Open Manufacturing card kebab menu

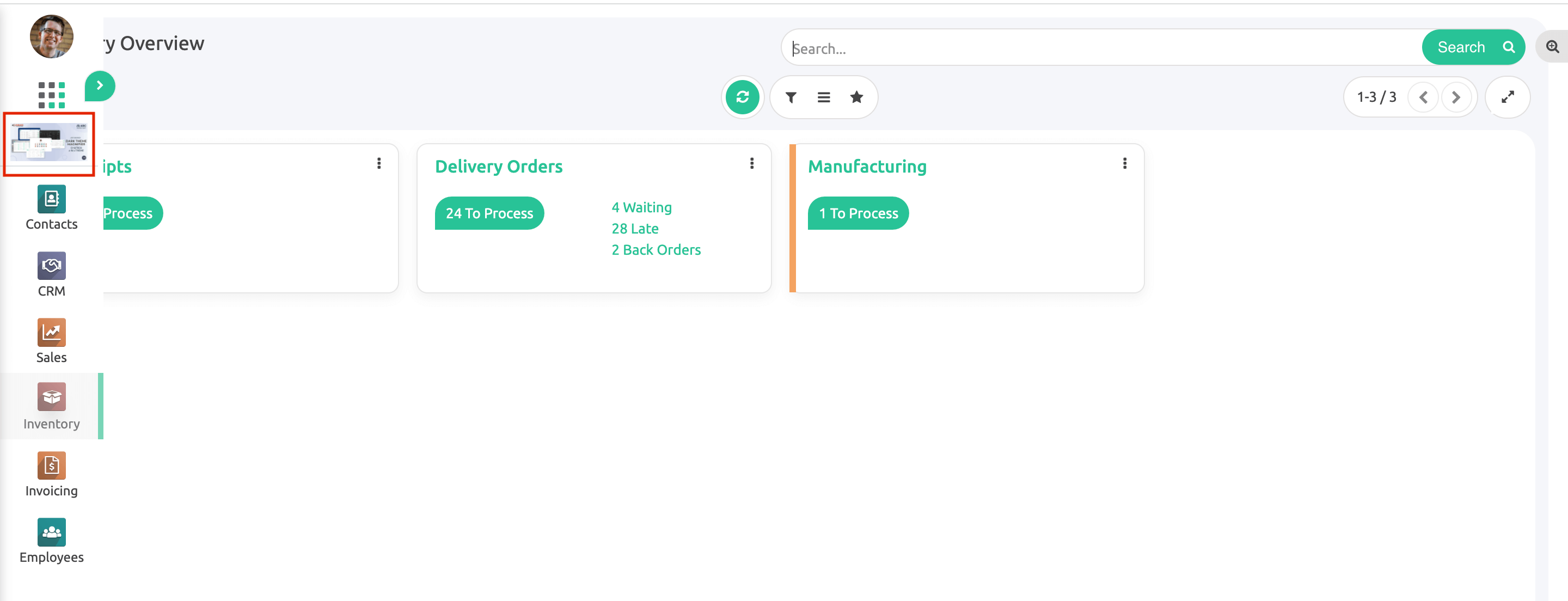pyautogui.click(x=1124, y=163)
